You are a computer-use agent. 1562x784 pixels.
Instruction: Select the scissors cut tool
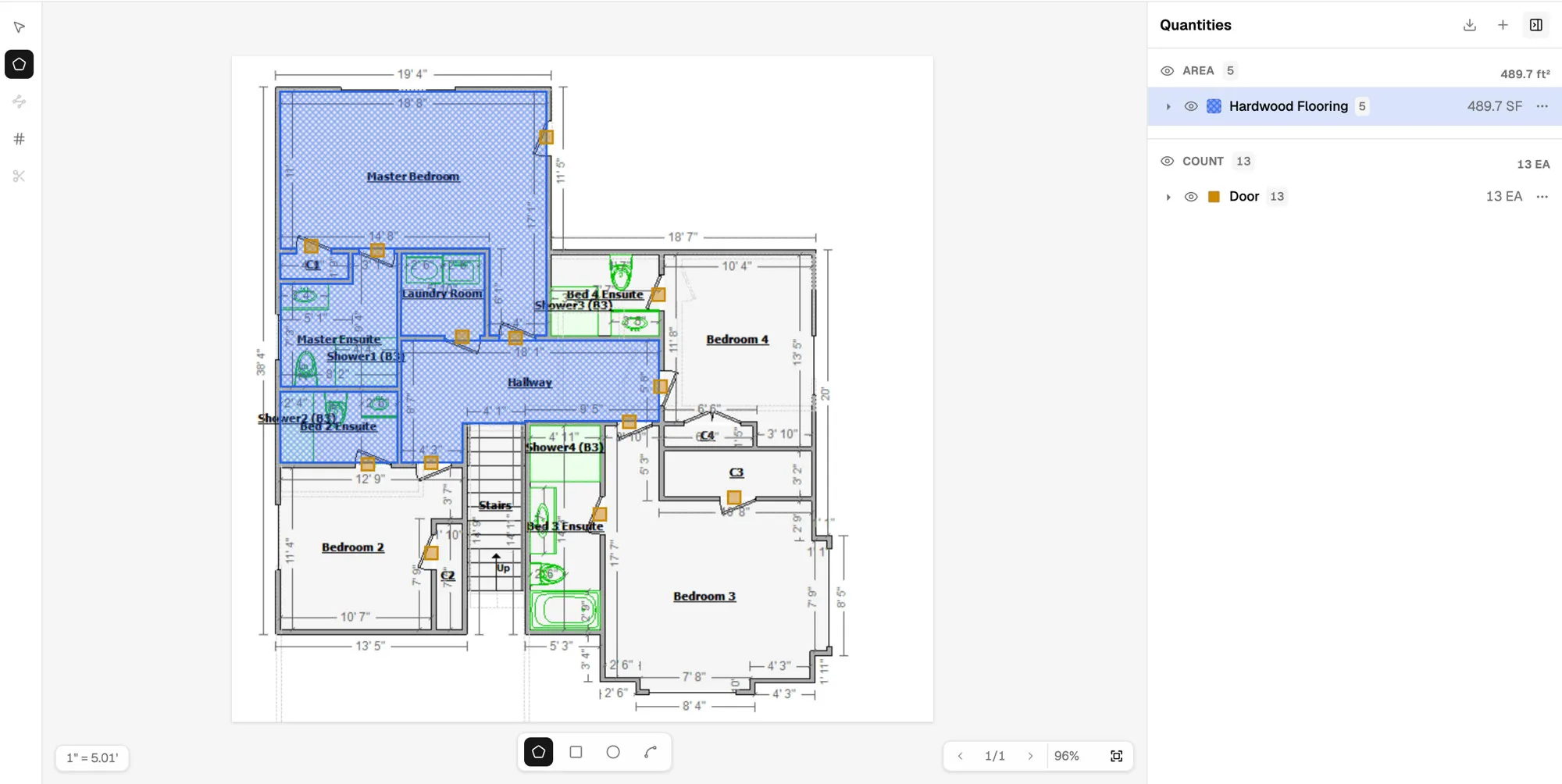[x=20, y=176]
